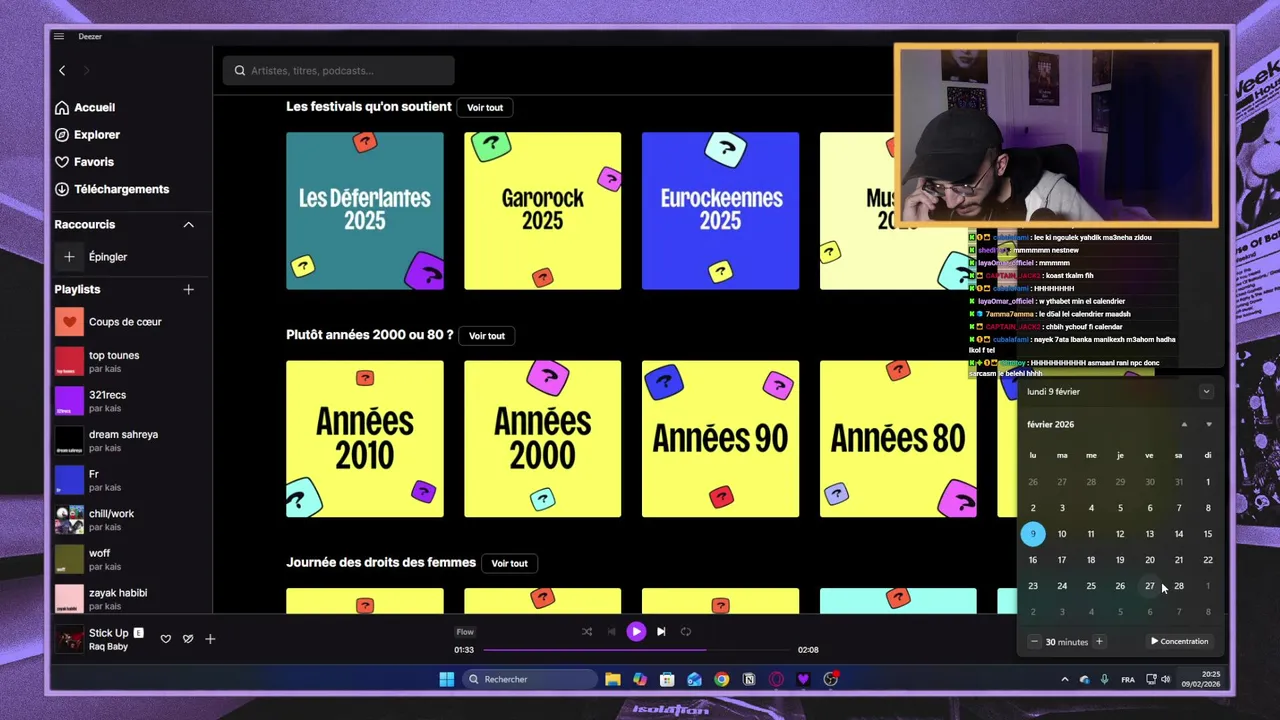The width and height of the screenshot is (1280, 720).
Task: Start the Concentration focus session
Action: point(1180,642)
